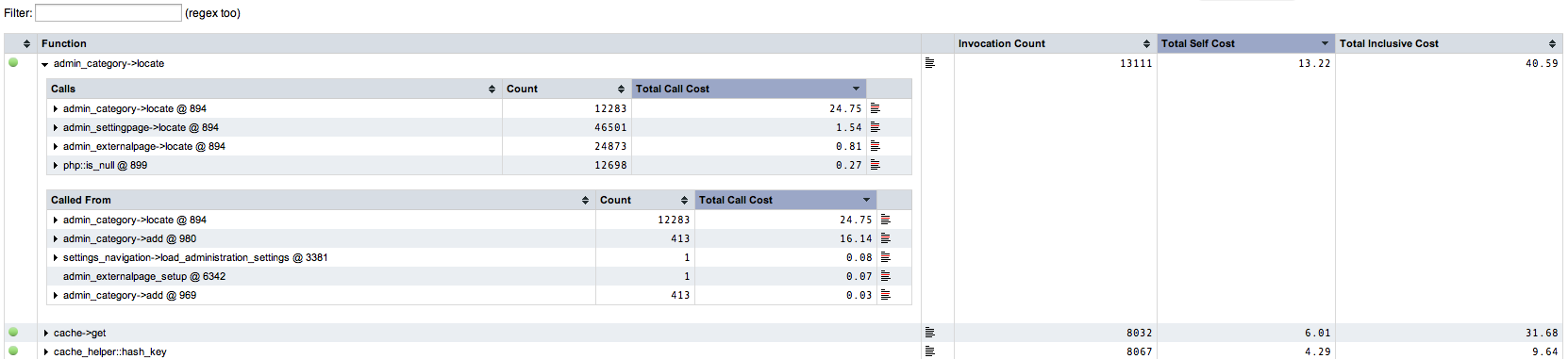The image size is (1568, 359).
Task: Click the list icon beside cache_helper::hash_key
Action: (930, 351)
